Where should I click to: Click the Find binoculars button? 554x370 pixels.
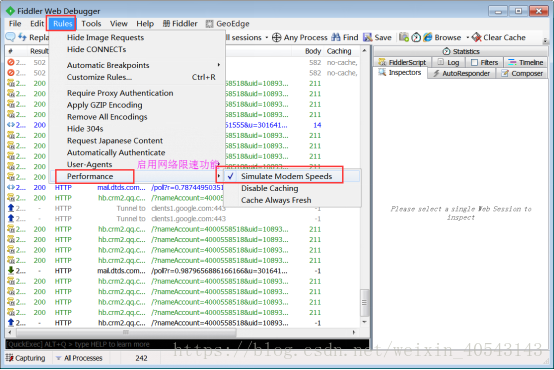345,37
